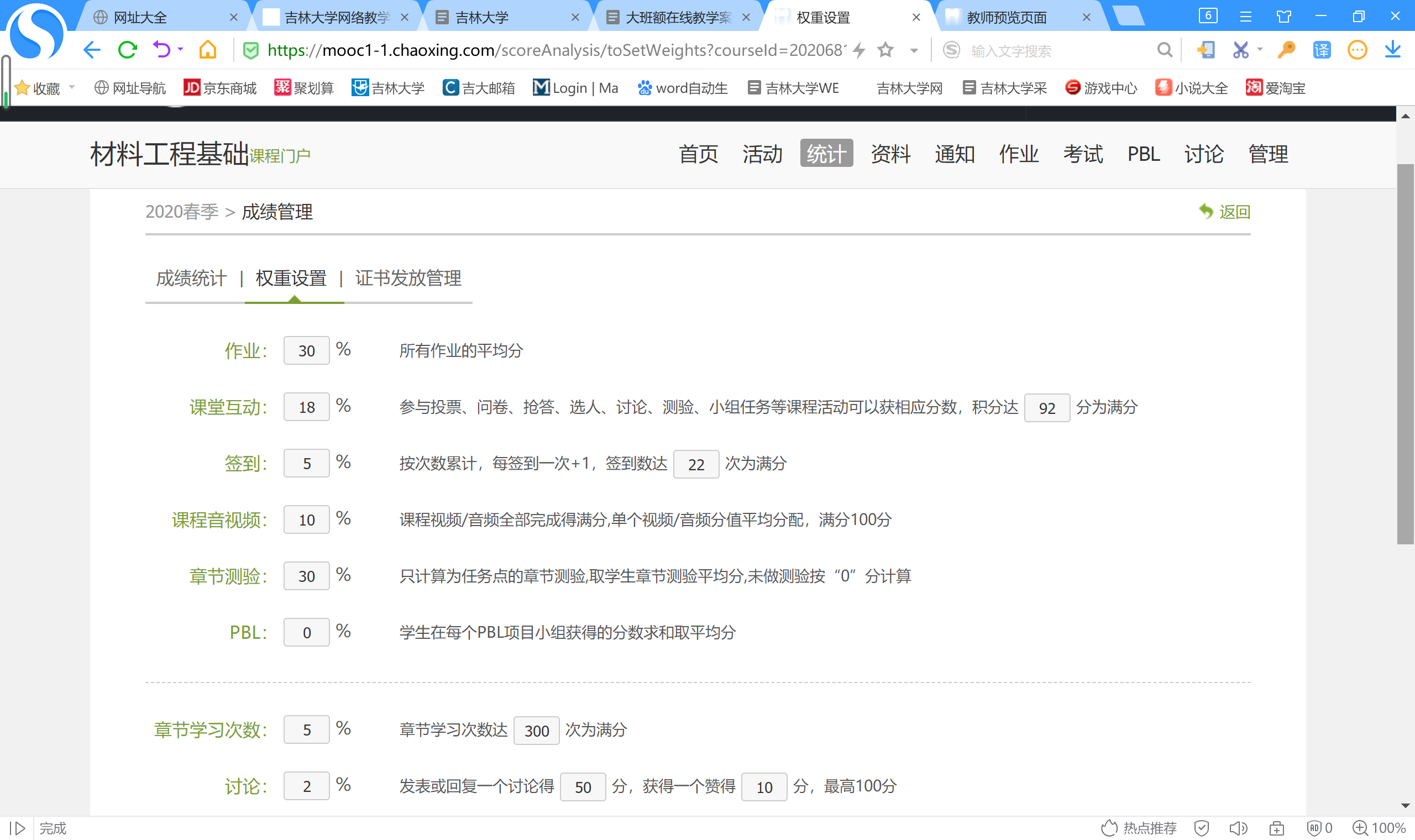Toggle the sound speaker icon in status bar
This screenshot has height=840, width=1415.
(x=1238, y=828)
